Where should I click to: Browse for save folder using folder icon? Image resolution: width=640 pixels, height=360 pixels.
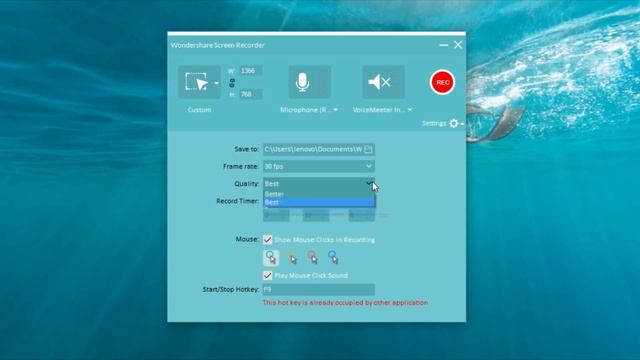point(368,149)
